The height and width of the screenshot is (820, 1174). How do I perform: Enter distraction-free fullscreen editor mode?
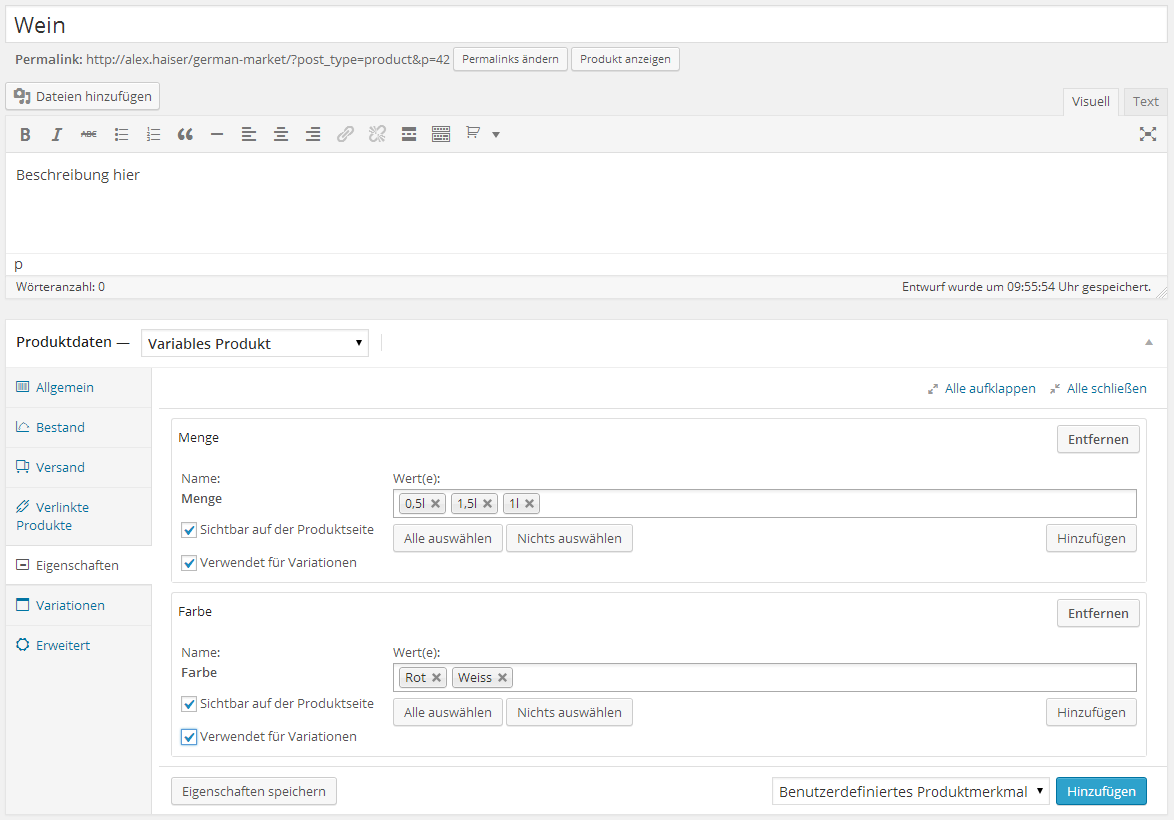(x=1147, y=134)
